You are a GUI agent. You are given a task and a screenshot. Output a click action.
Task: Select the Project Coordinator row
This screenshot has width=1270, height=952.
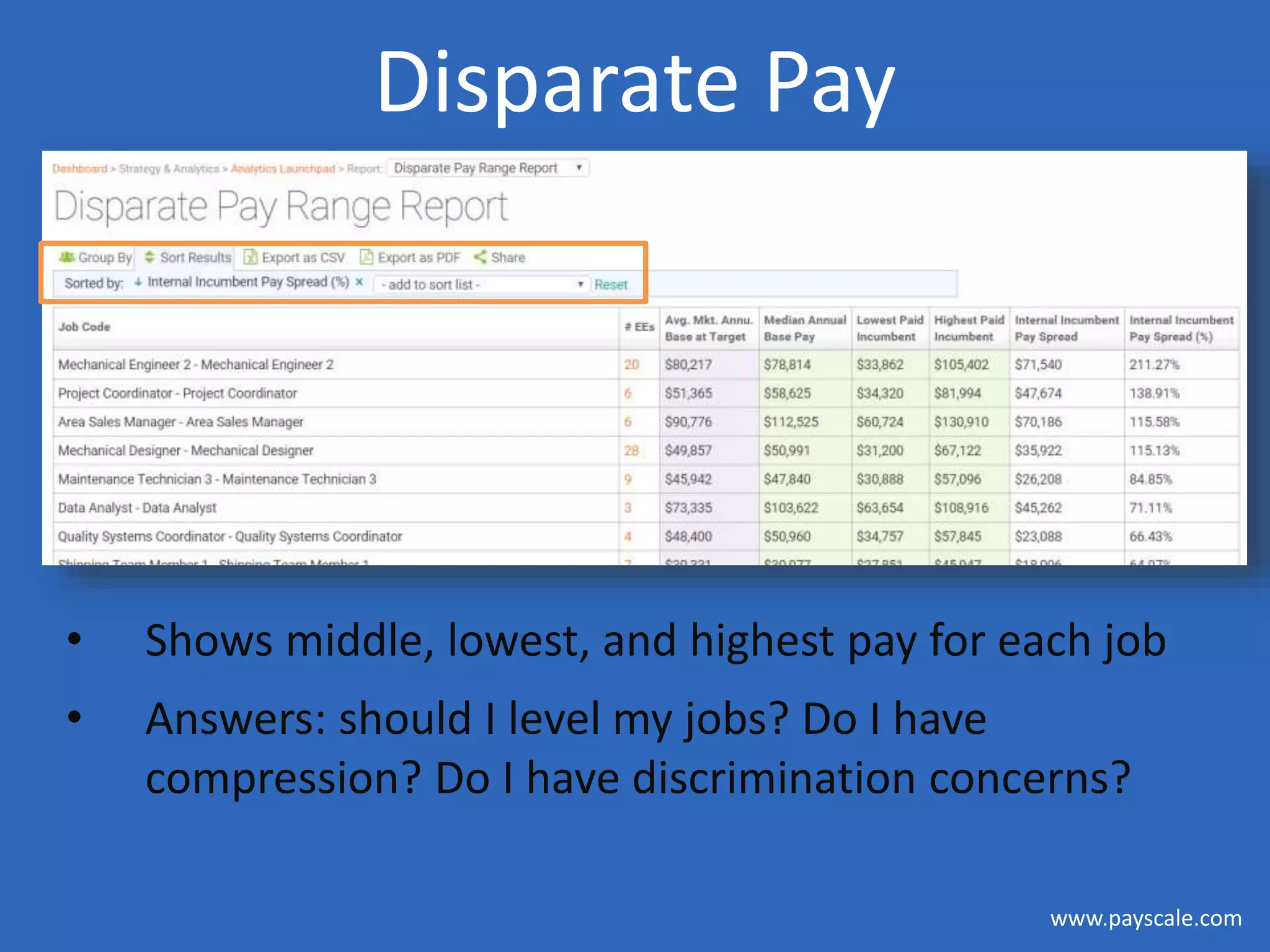click(646, 393)
